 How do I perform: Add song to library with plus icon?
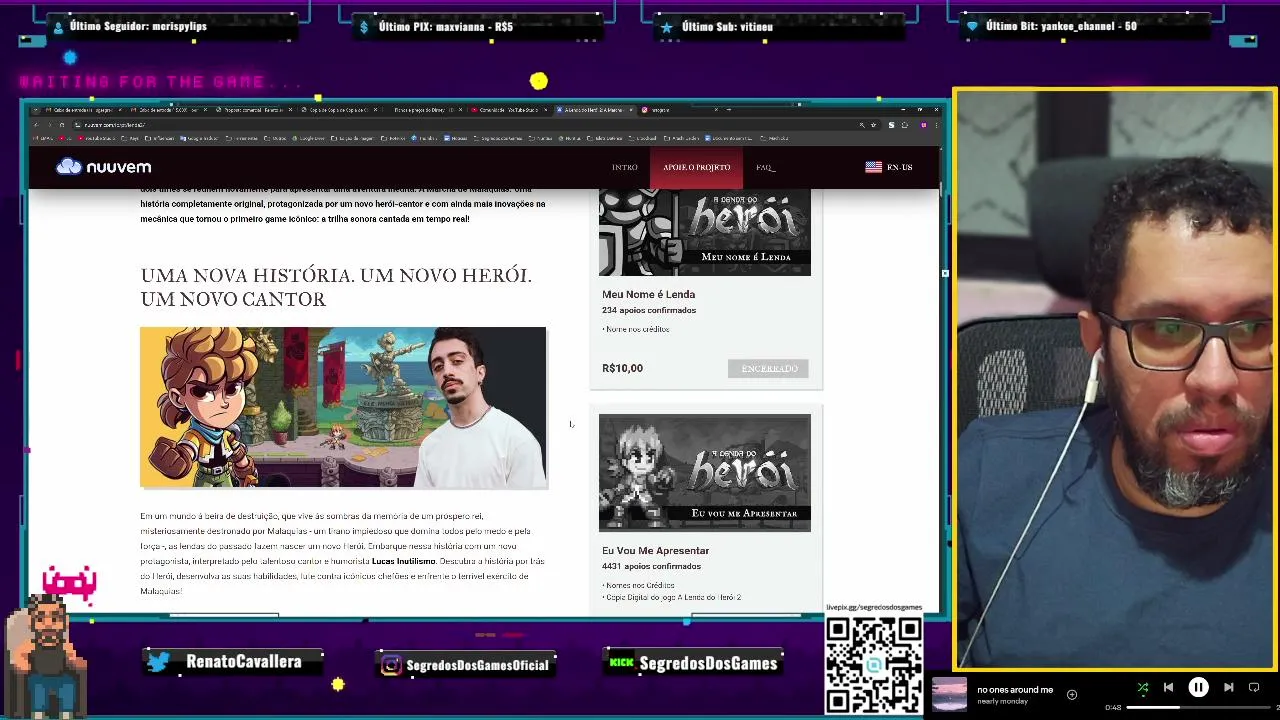tap(1072, 694)
